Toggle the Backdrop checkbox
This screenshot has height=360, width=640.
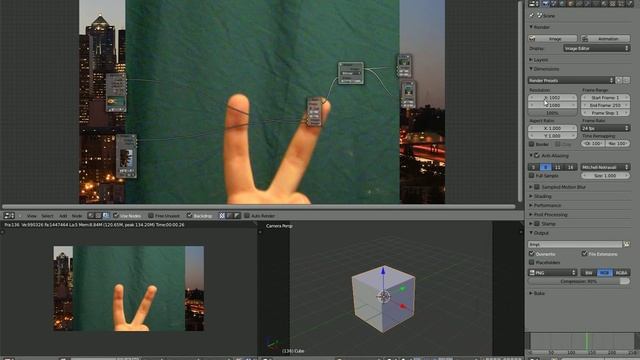[189, 216]
